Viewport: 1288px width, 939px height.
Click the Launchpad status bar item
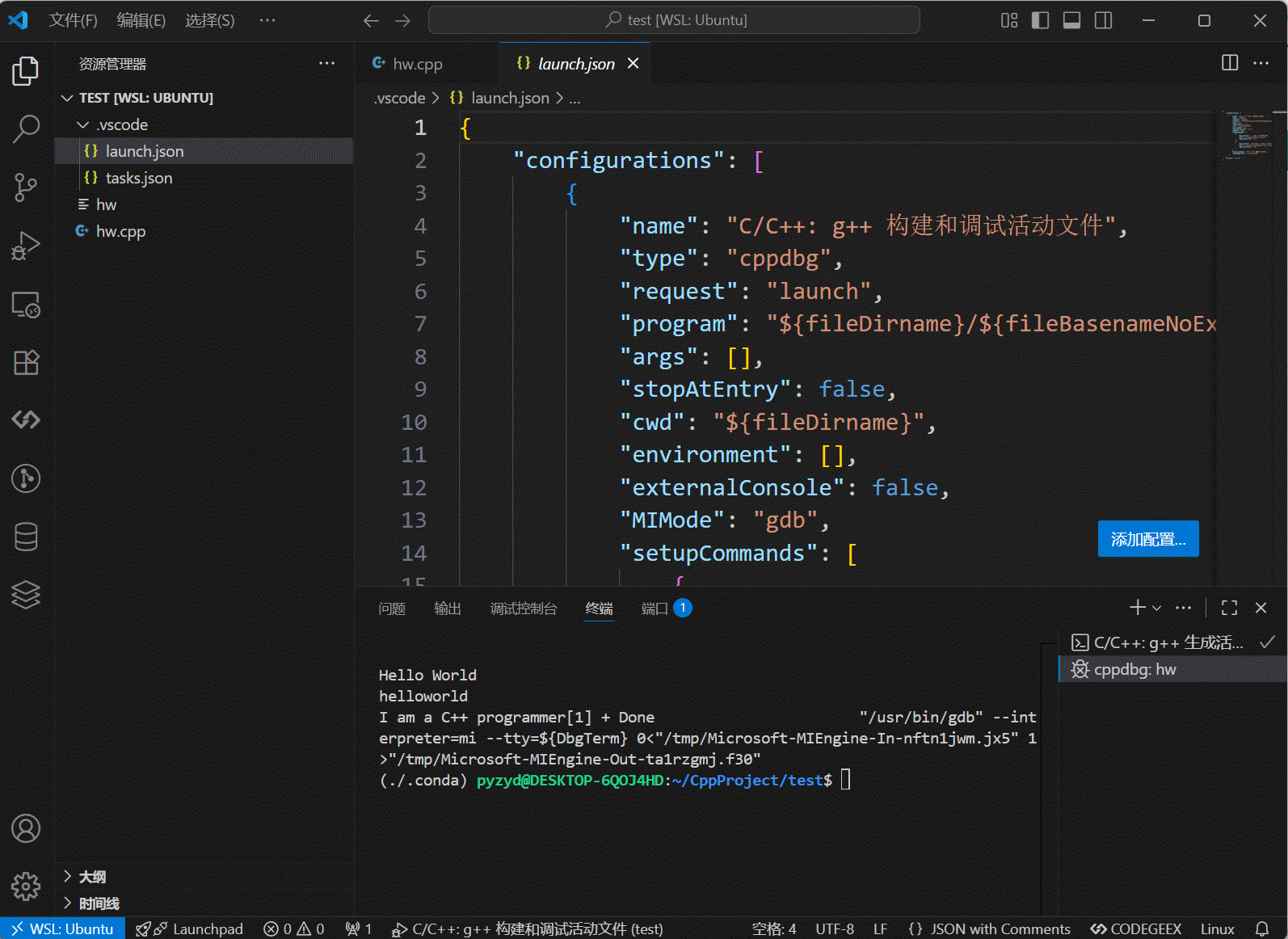(x=191, y=929)
